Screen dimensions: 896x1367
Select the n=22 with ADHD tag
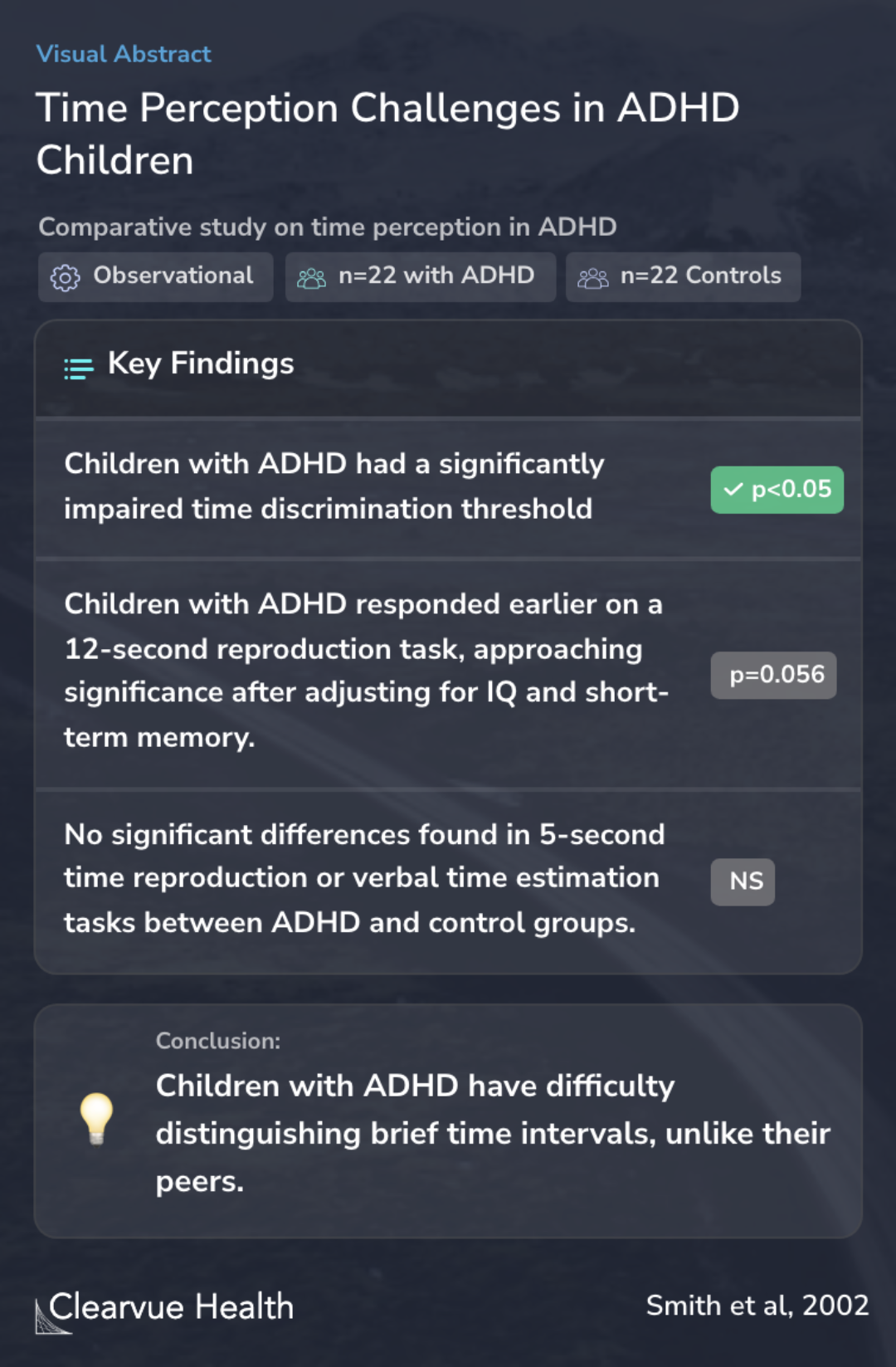pos(420,276)
